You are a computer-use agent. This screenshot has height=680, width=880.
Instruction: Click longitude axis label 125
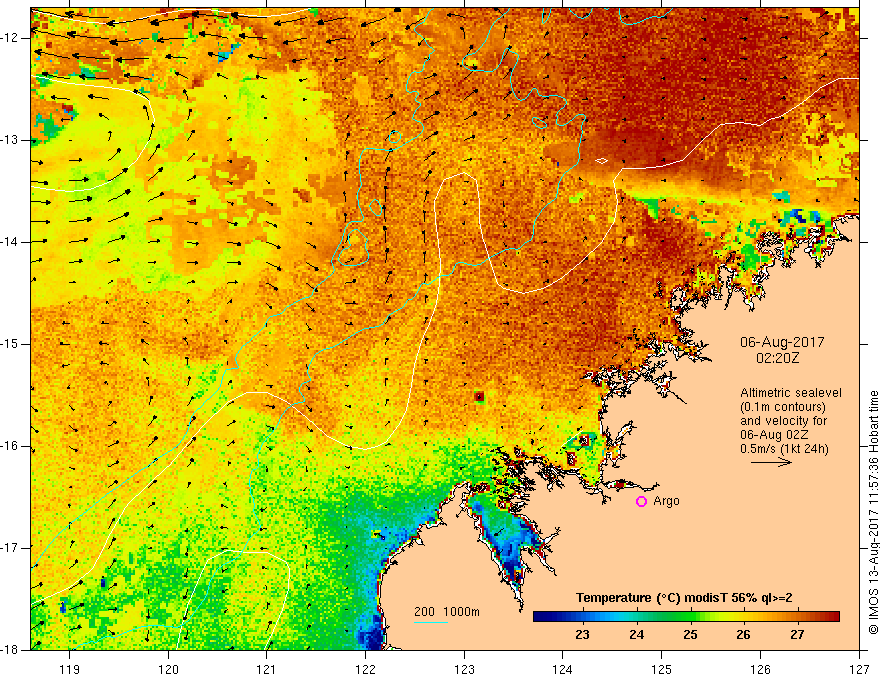click(662, 669)
